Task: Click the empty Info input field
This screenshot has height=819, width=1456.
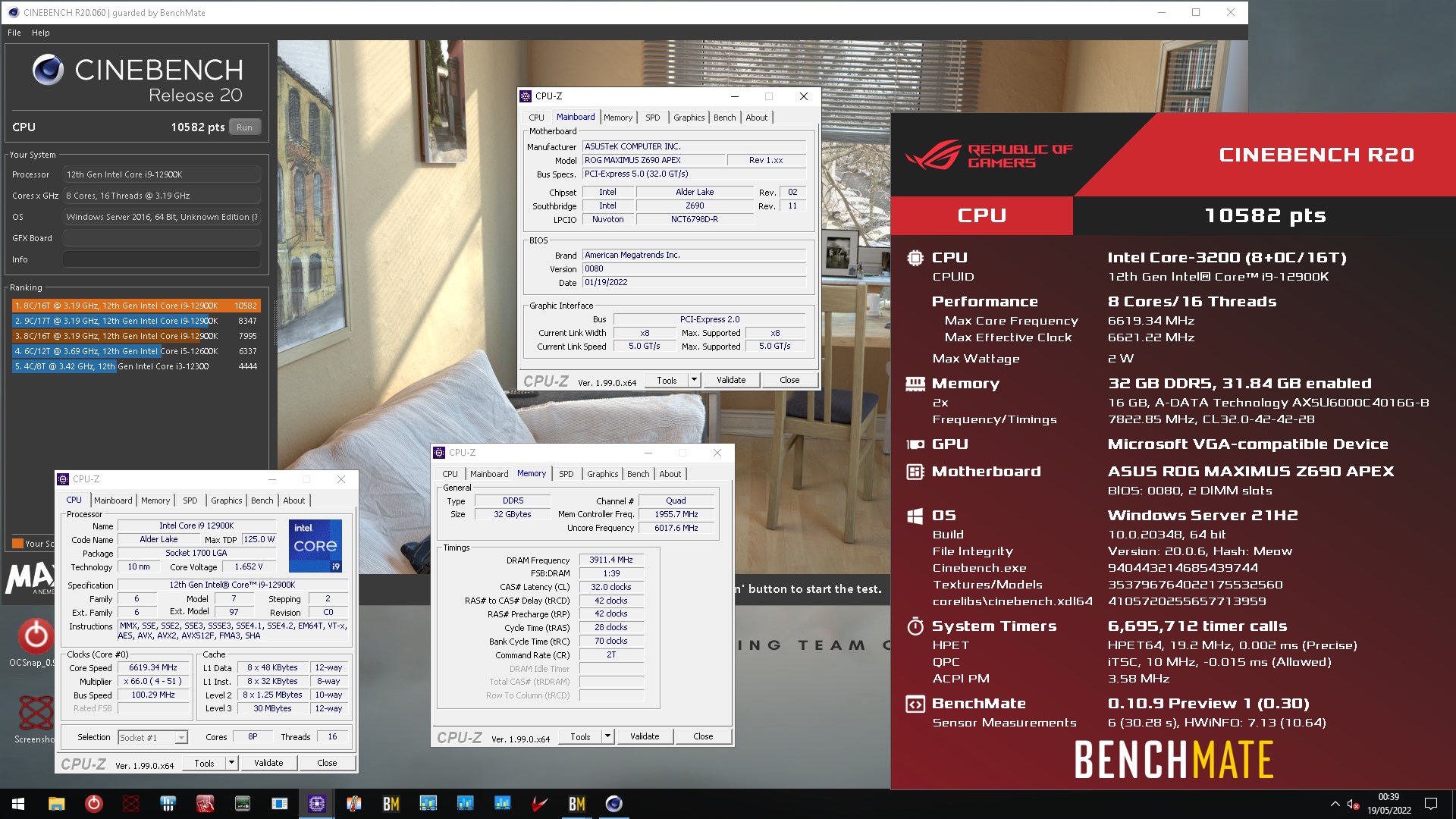Action: tap(162, 259)
